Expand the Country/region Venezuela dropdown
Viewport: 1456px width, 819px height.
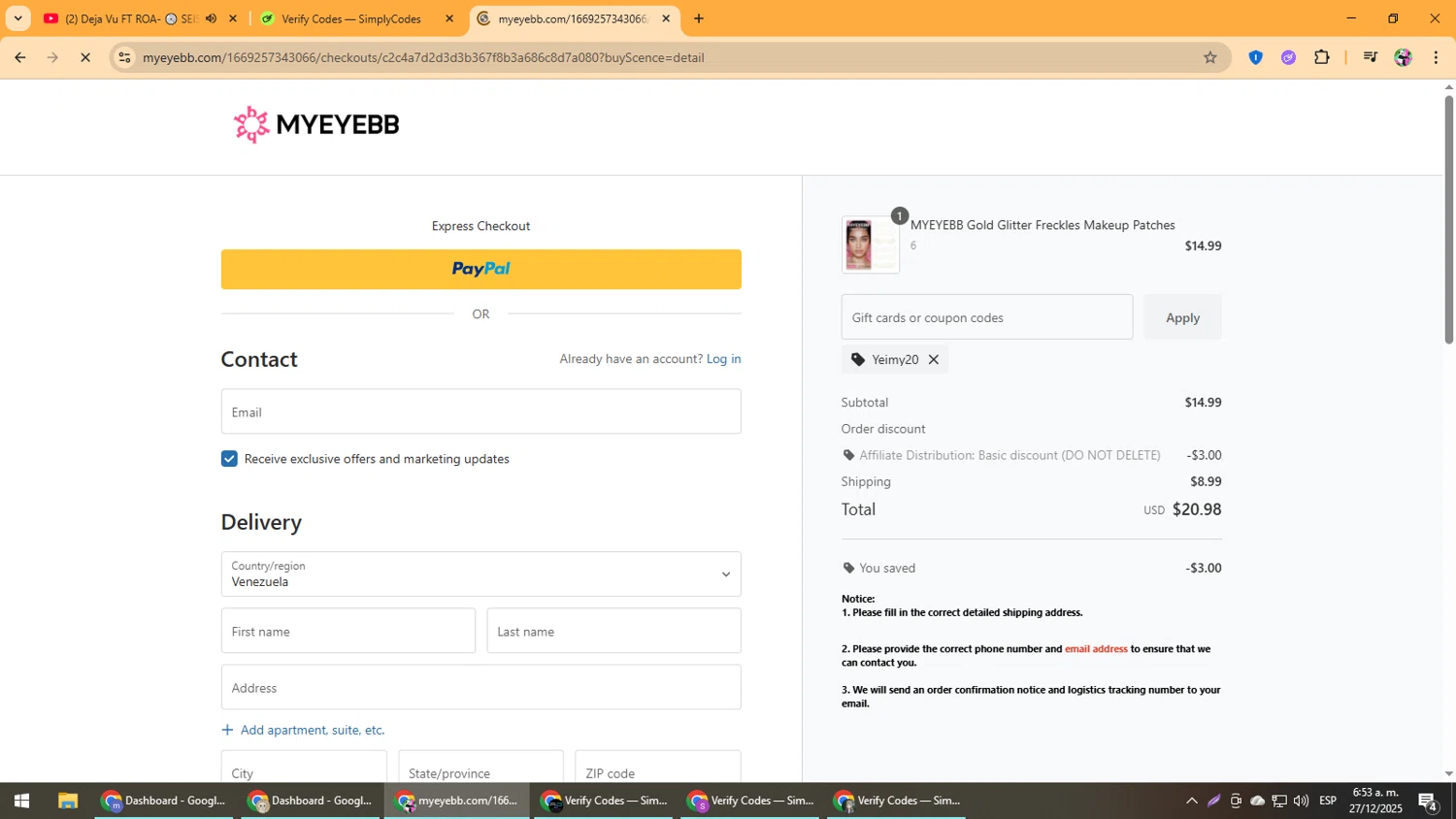480,574
